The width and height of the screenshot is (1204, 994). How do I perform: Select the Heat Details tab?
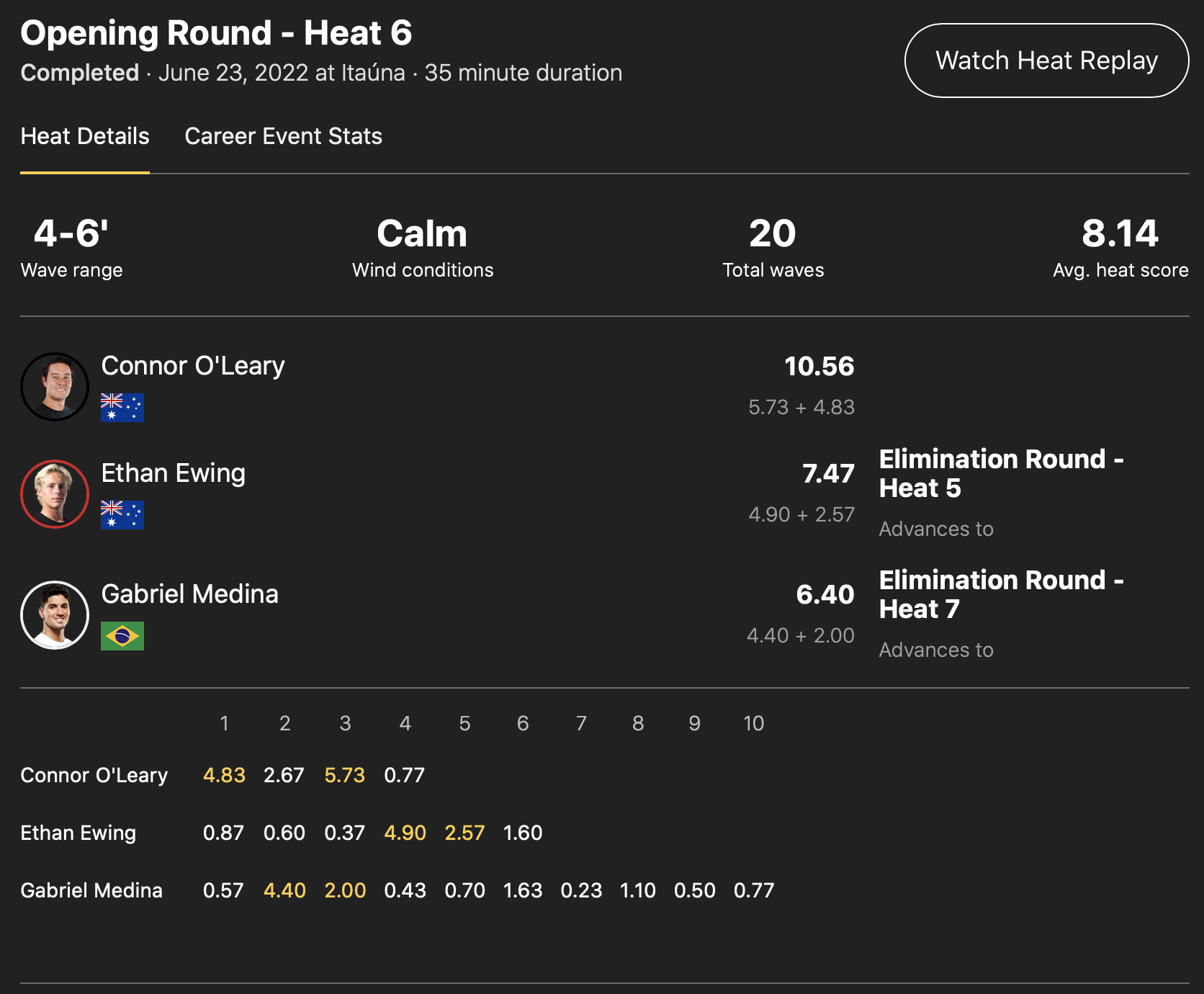(x=85, y=136)
